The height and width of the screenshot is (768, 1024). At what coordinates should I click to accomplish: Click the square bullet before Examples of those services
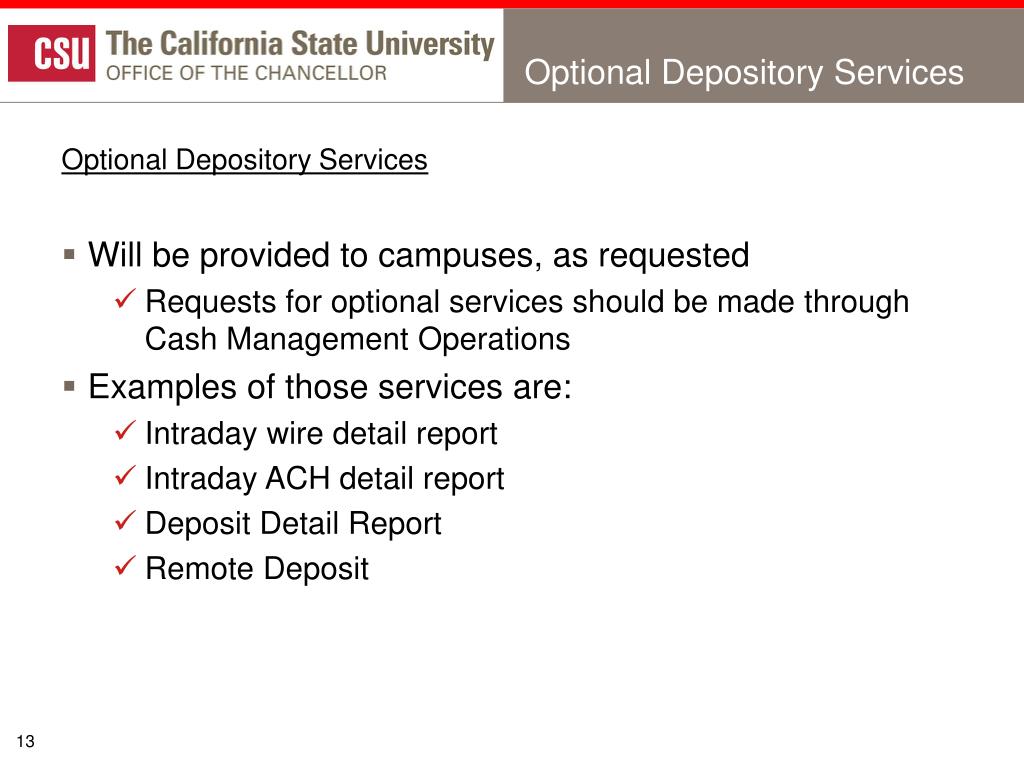[69, 386]
